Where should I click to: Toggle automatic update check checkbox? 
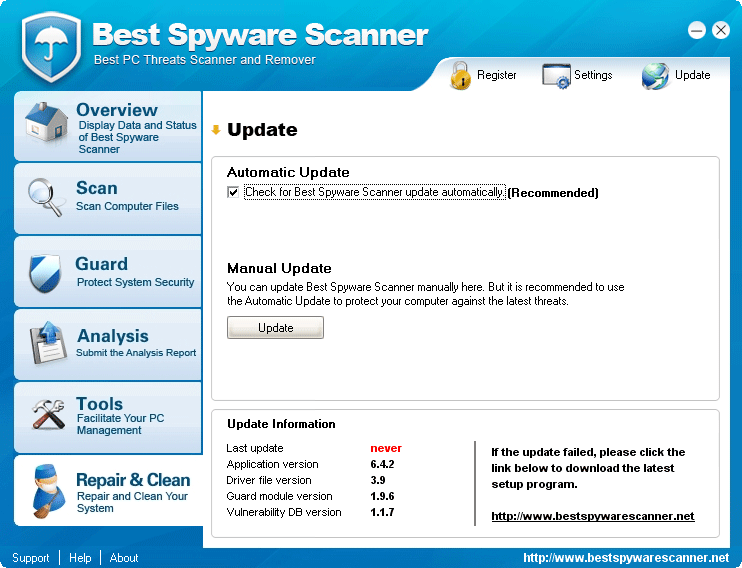(233, 192)
